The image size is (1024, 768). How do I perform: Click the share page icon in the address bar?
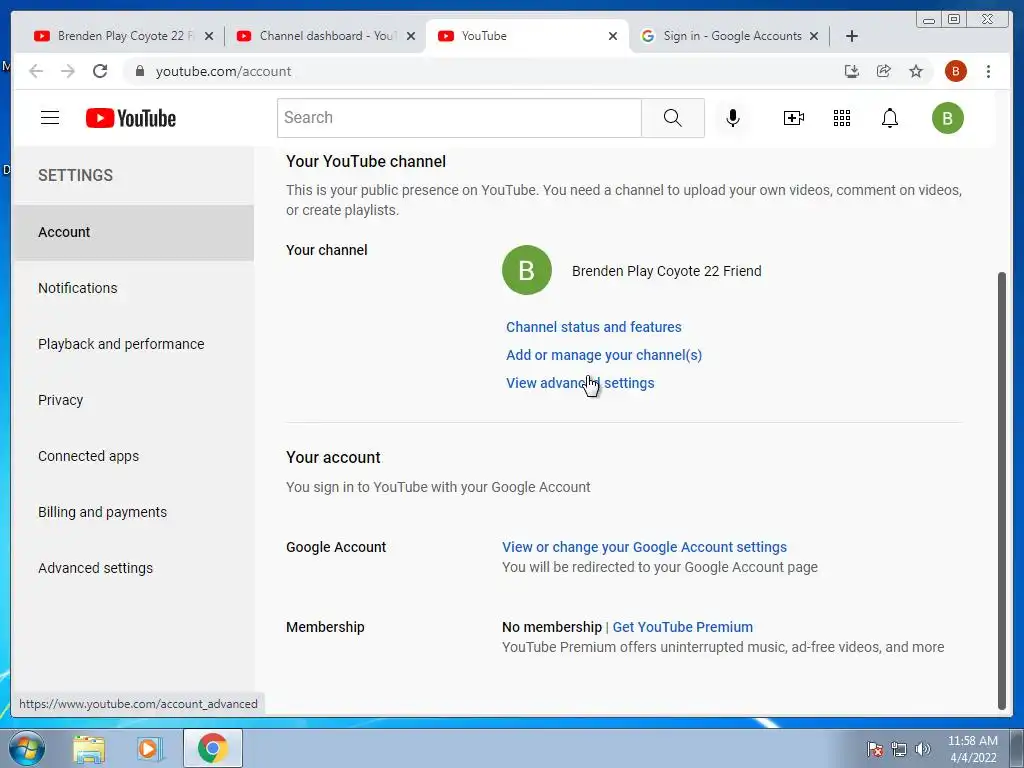coord(884,71)
